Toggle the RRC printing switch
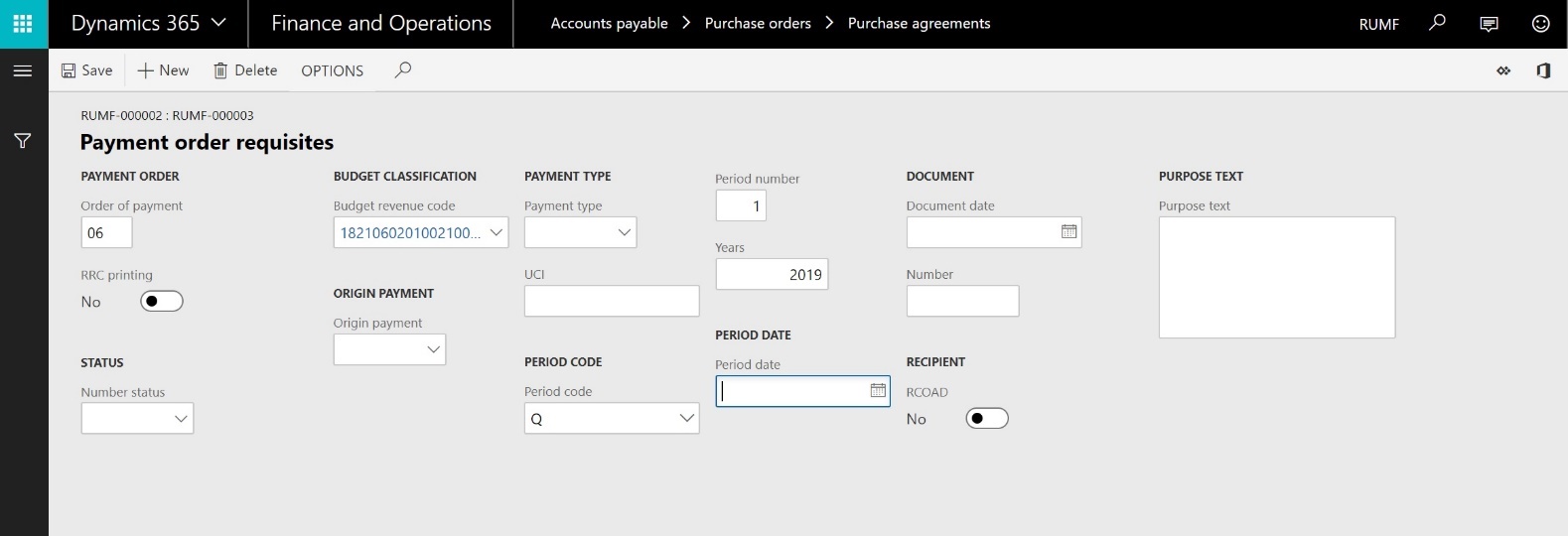This screenshot has height=536, width=1568. pyautogui.click(x=161, y=301)
